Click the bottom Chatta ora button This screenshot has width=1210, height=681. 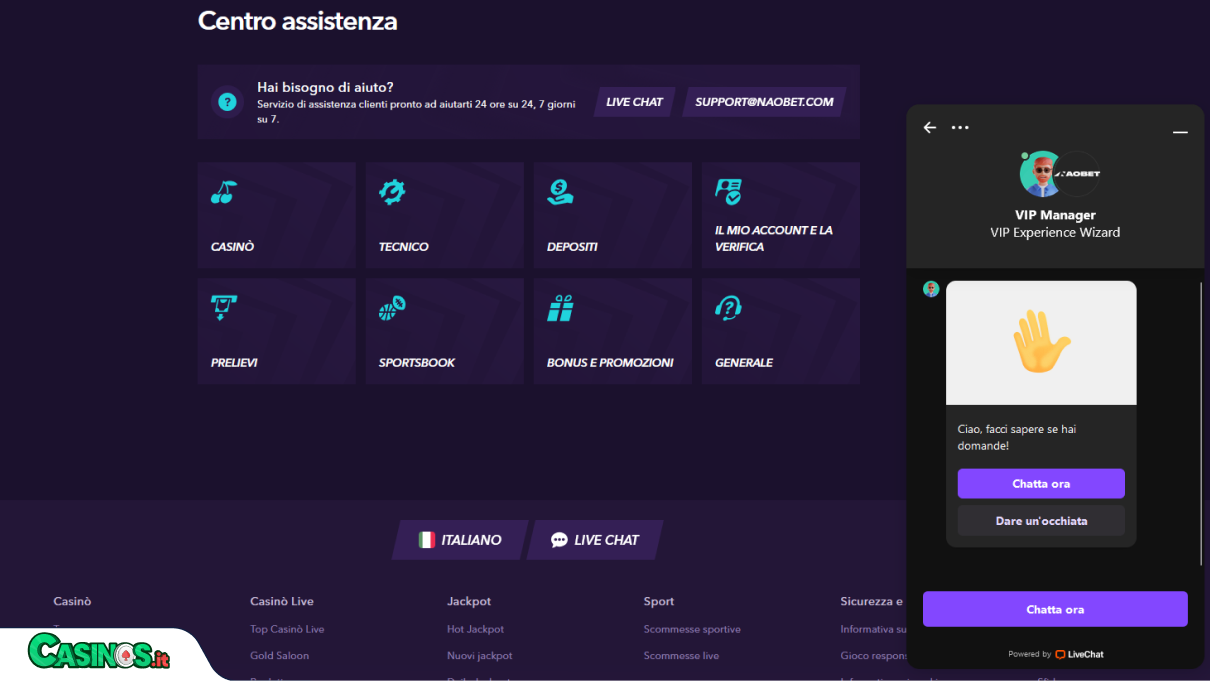point(1055,610)
